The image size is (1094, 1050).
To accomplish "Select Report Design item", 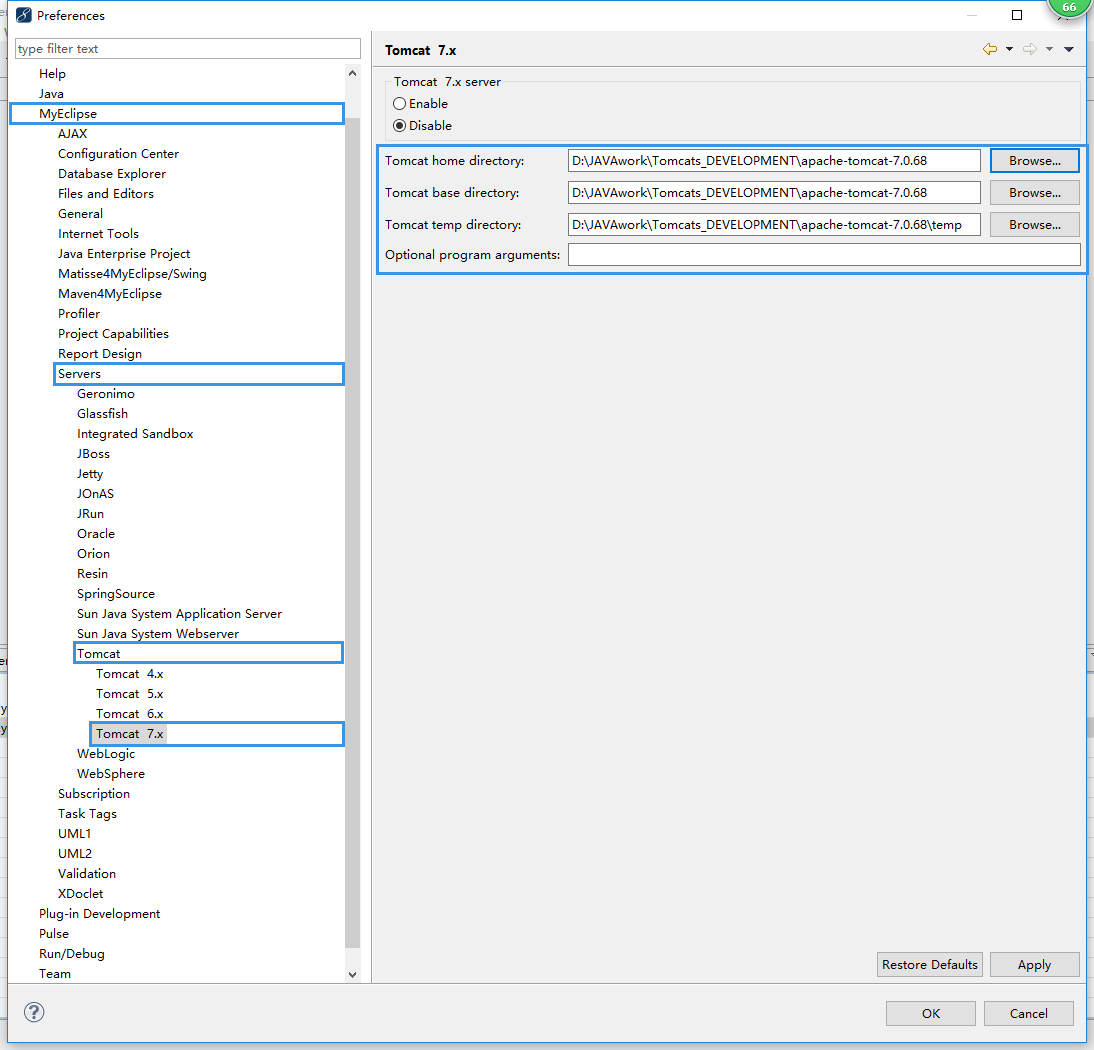I will click(100, 354).
